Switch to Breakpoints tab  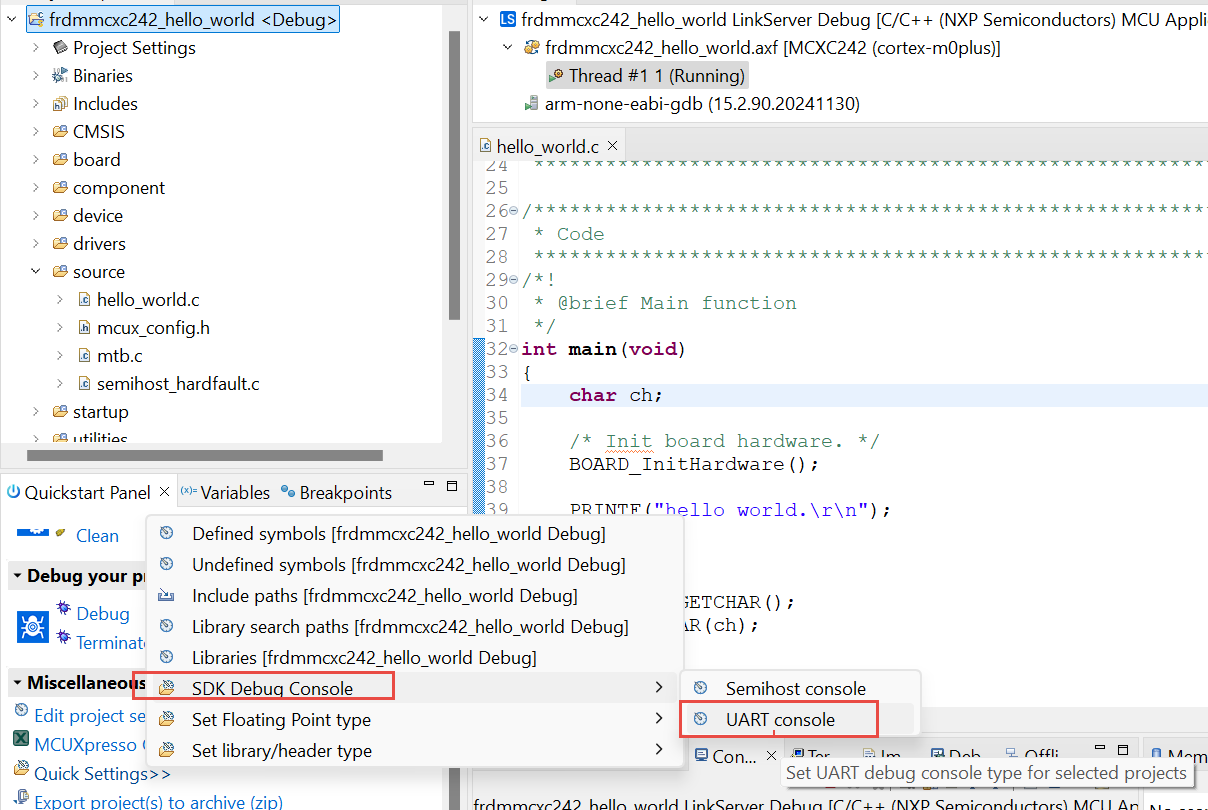pos(345,492)
